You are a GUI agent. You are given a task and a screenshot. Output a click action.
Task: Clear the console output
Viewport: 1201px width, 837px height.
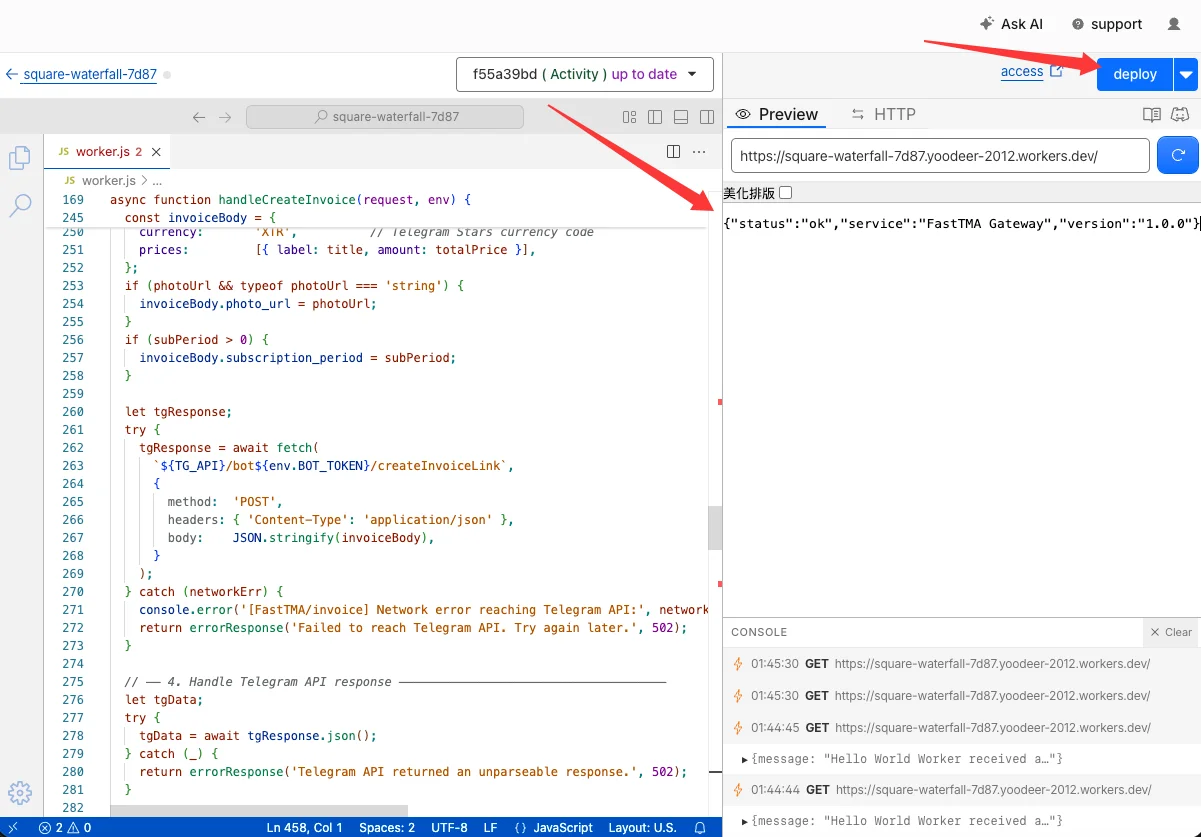tap(1170, 632)
